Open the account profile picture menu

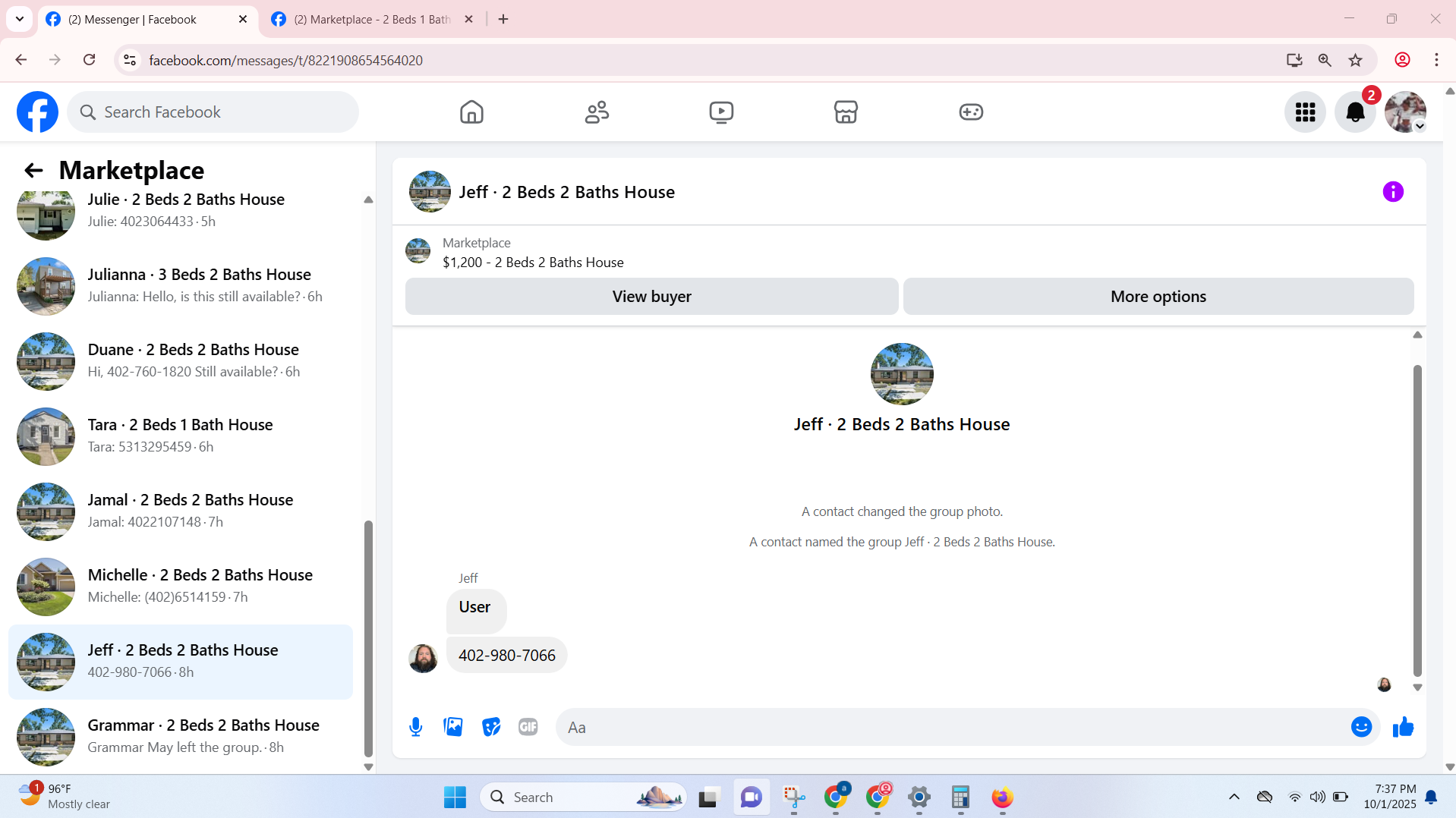(x=1405, y=112)
